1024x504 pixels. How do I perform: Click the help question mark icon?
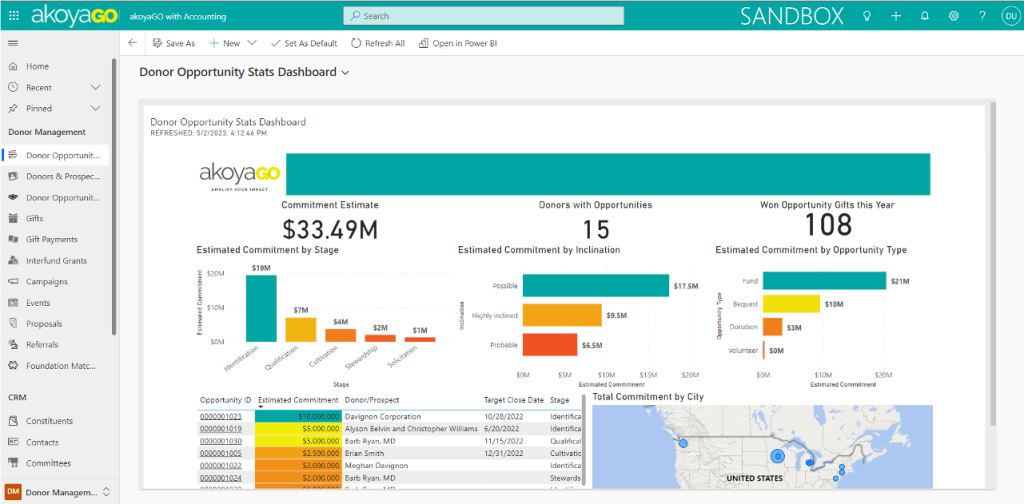click(983, 16)
